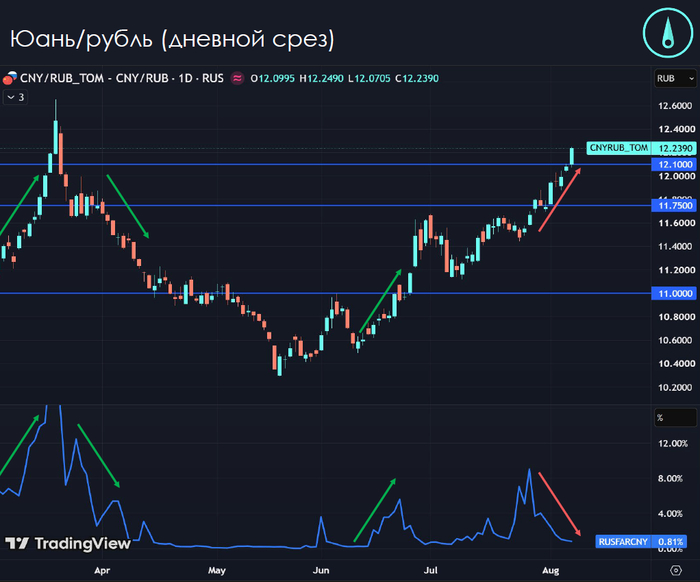Image resolution: width=700 pixels, height=582 pixels.
Task: Click the 10.2000 price axis label
Action: tap(675, 387)
